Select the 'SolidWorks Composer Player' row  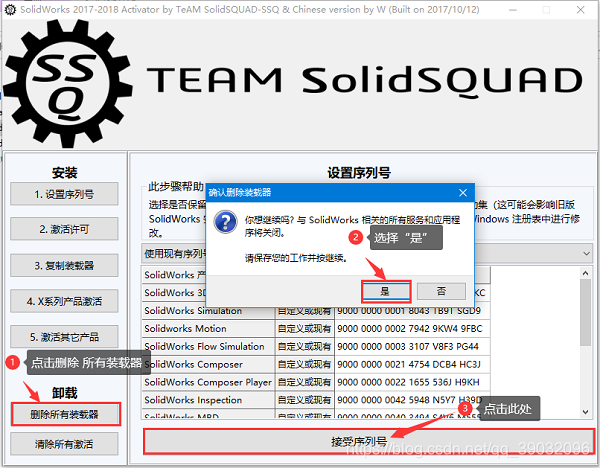click(316, 382)
